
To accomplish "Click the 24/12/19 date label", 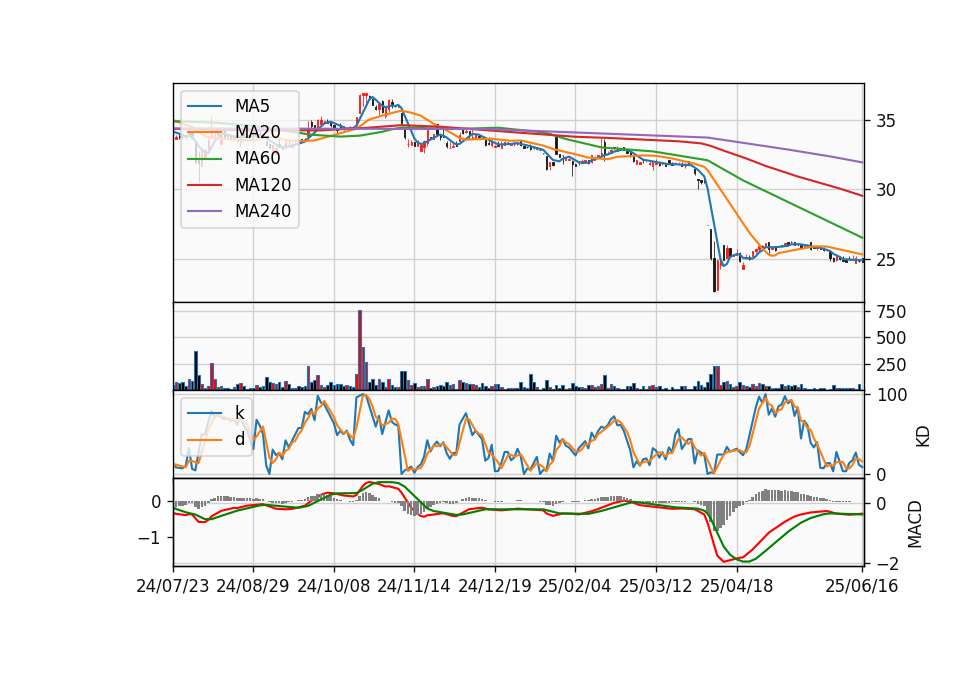I will click(x=495, y=586).
